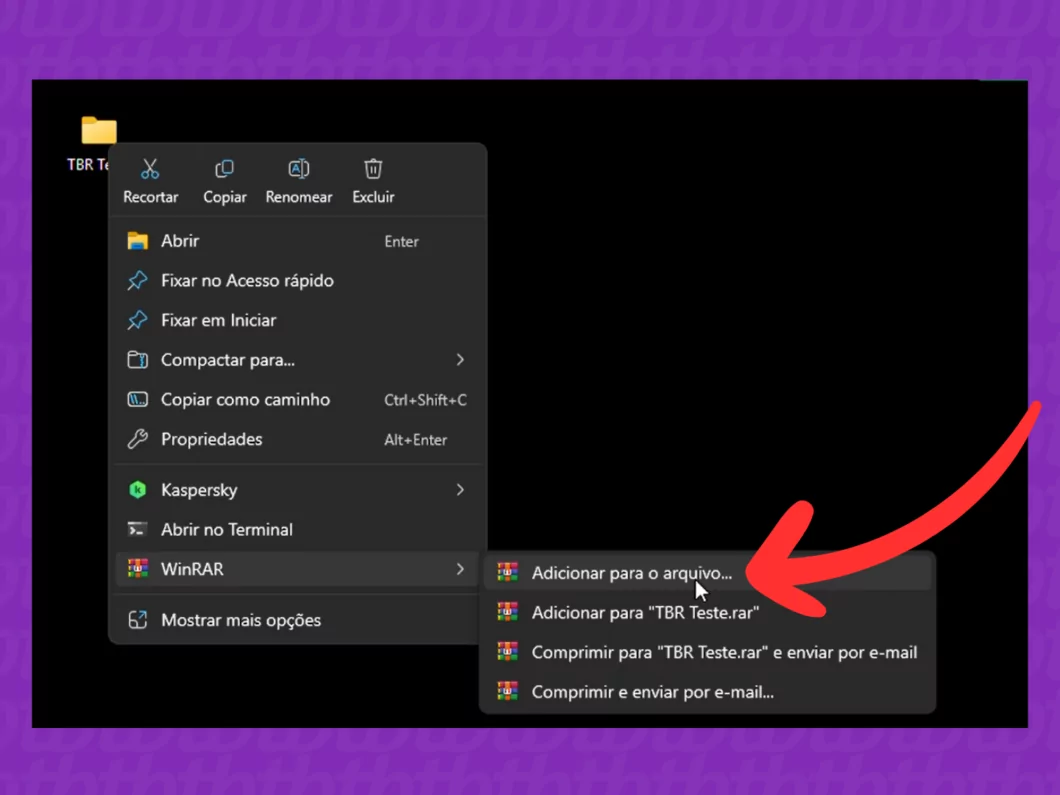Click the Renomear icon

(299, 168)
